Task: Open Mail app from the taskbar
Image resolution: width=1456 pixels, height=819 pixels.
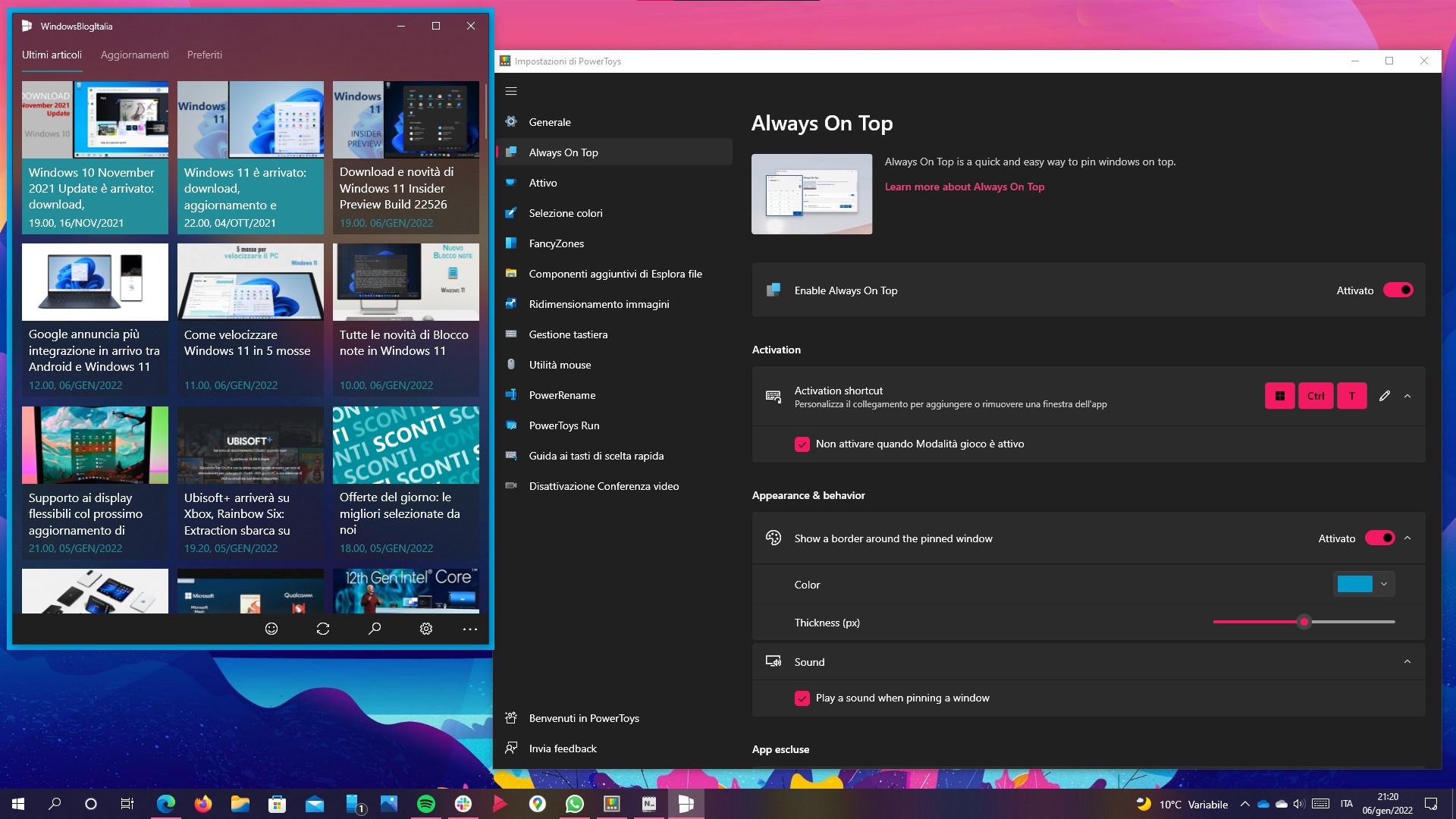Action: coord(314,804)
